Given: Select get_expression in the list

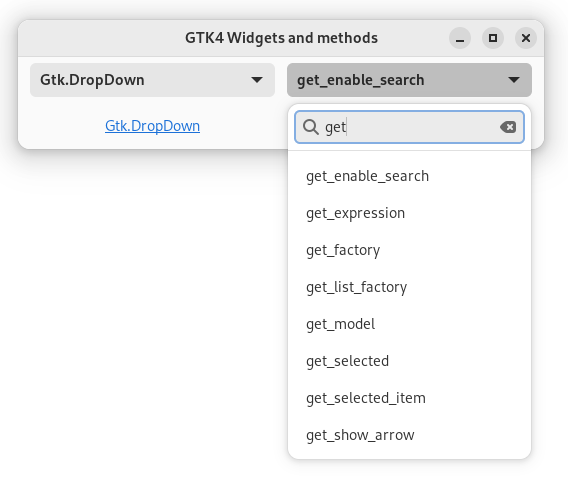Looking at the screenshot, I should (409, 213).
